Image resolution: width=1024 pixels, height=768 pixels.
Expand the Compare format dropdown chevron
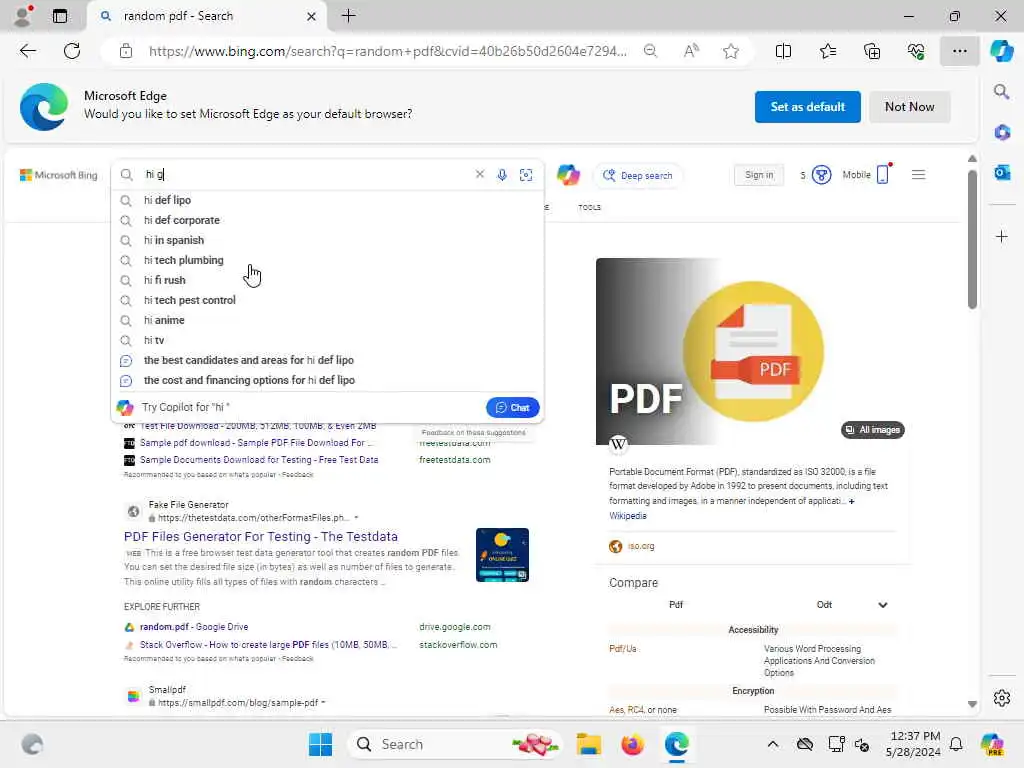(x=882, y=605)
